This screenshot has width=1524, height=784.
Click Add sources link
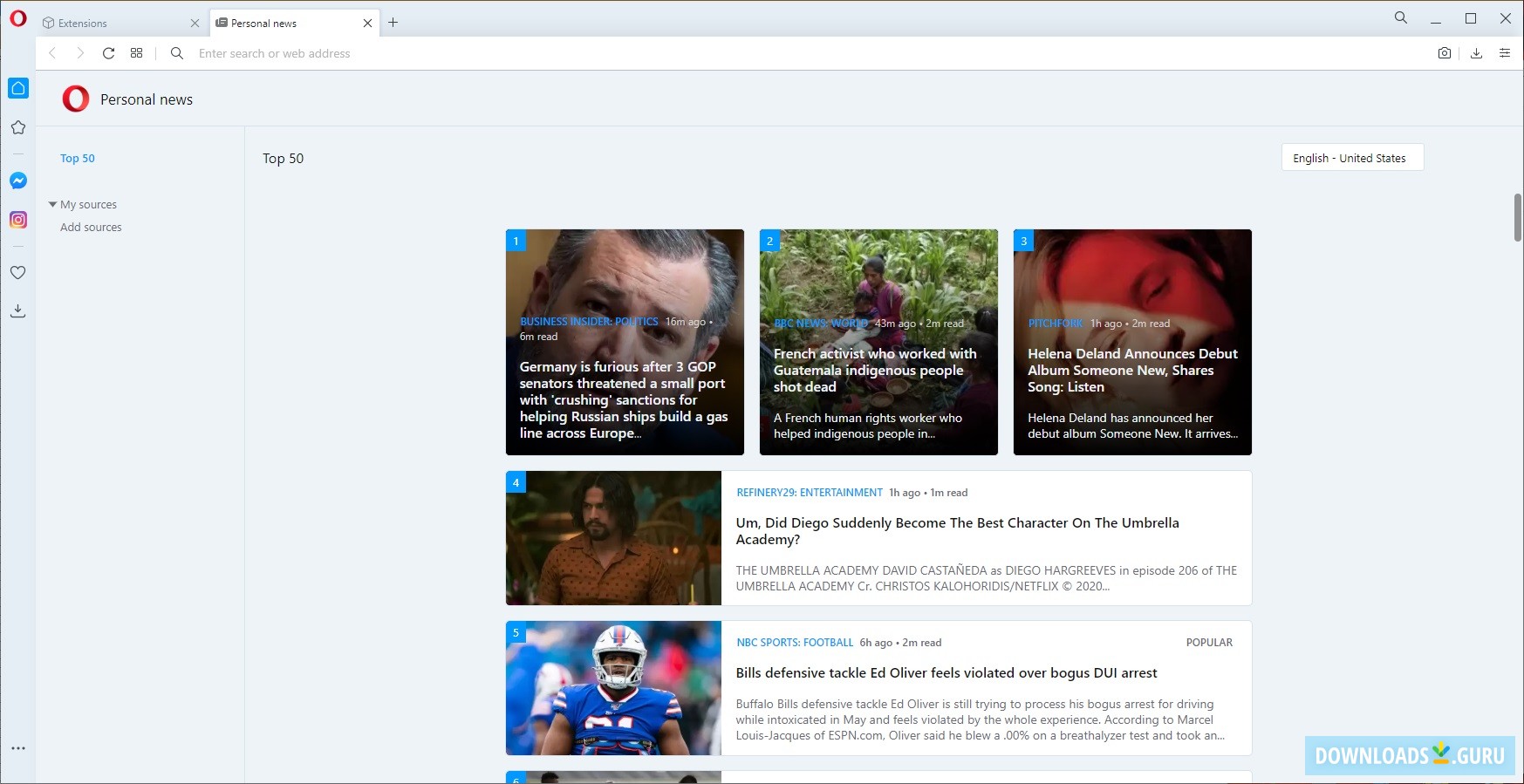[91, 227]
